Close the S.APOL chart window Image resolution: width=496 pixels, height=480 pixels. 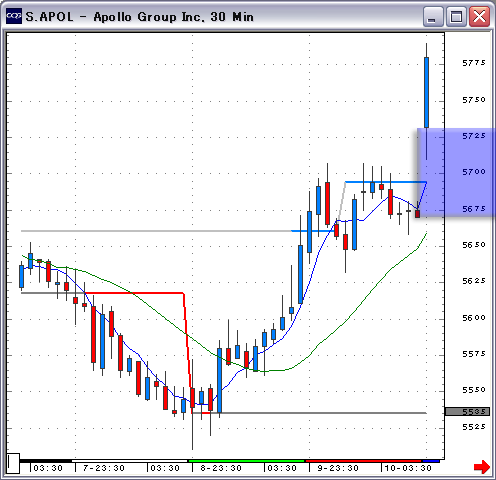click(x=479, y=17)
